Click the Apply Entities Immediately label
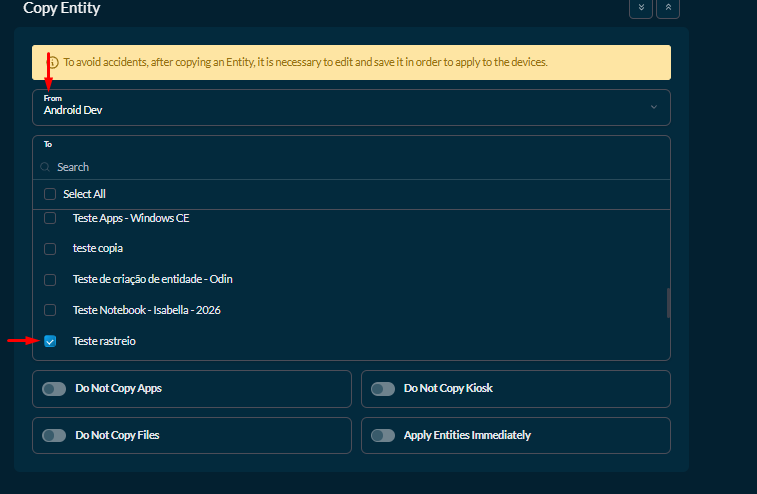 point(467,435)
